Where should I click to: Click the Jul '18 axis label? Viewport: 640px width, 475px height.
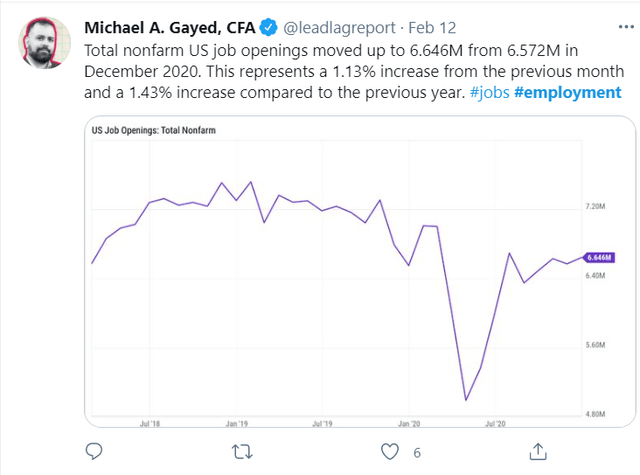[150, 424]
